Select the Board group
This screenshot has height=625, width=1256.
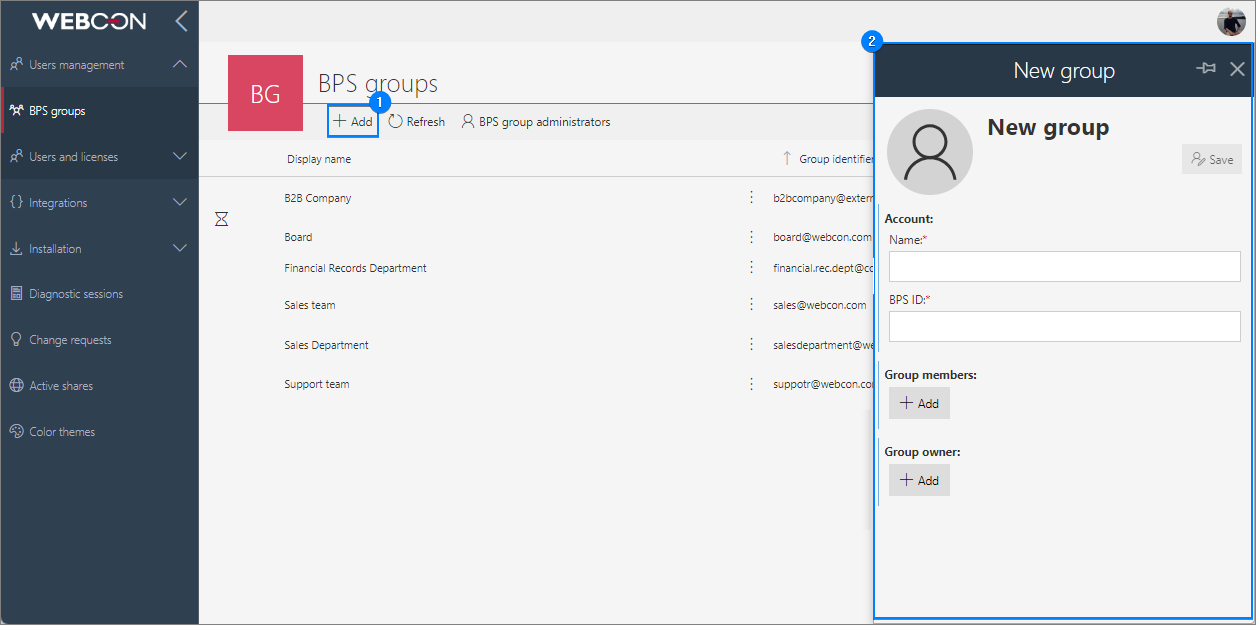click(x=298, y=237)
